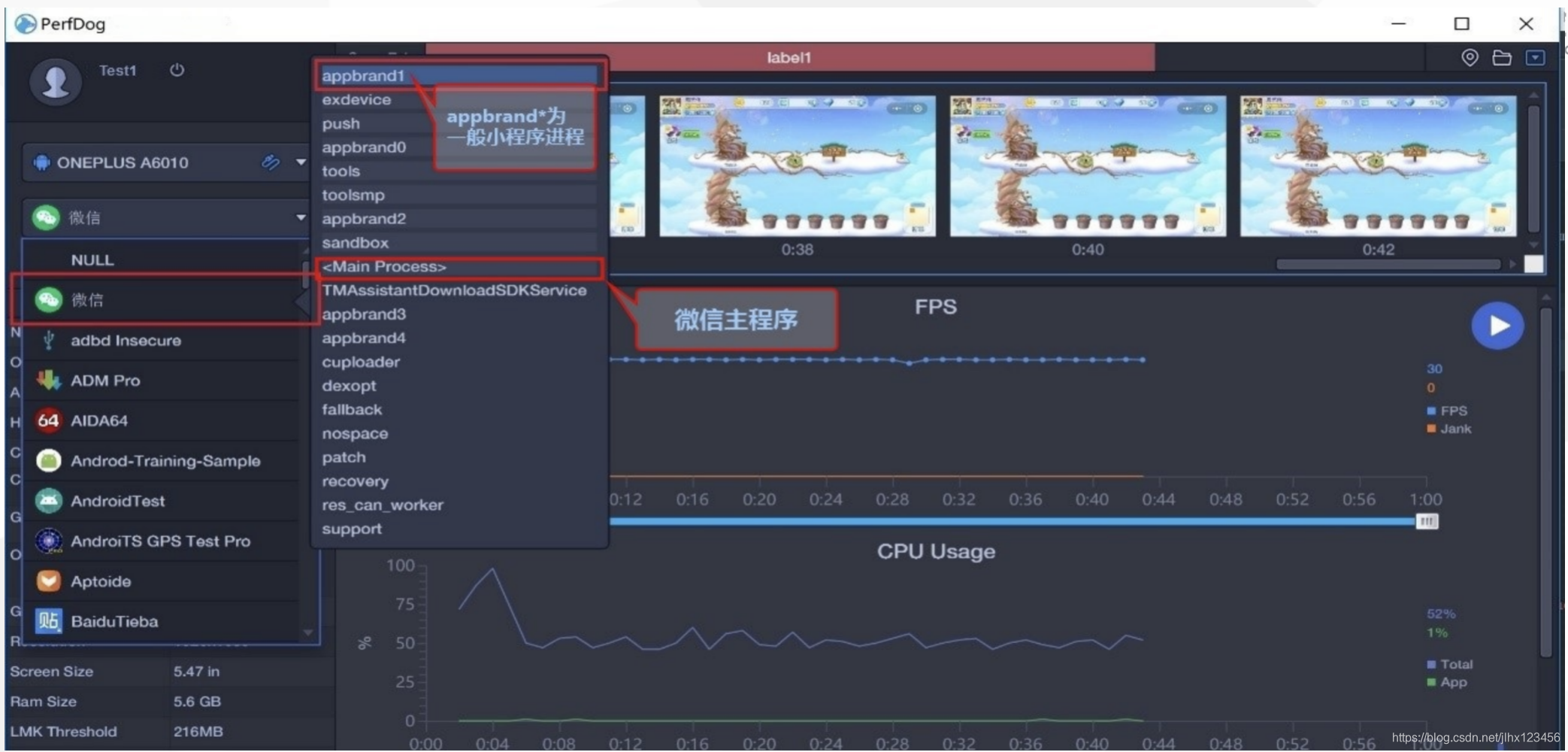Screen dimensions: 1568x752
Task: Select adbd Insecure app entry
Action: (x=162, y=341)
